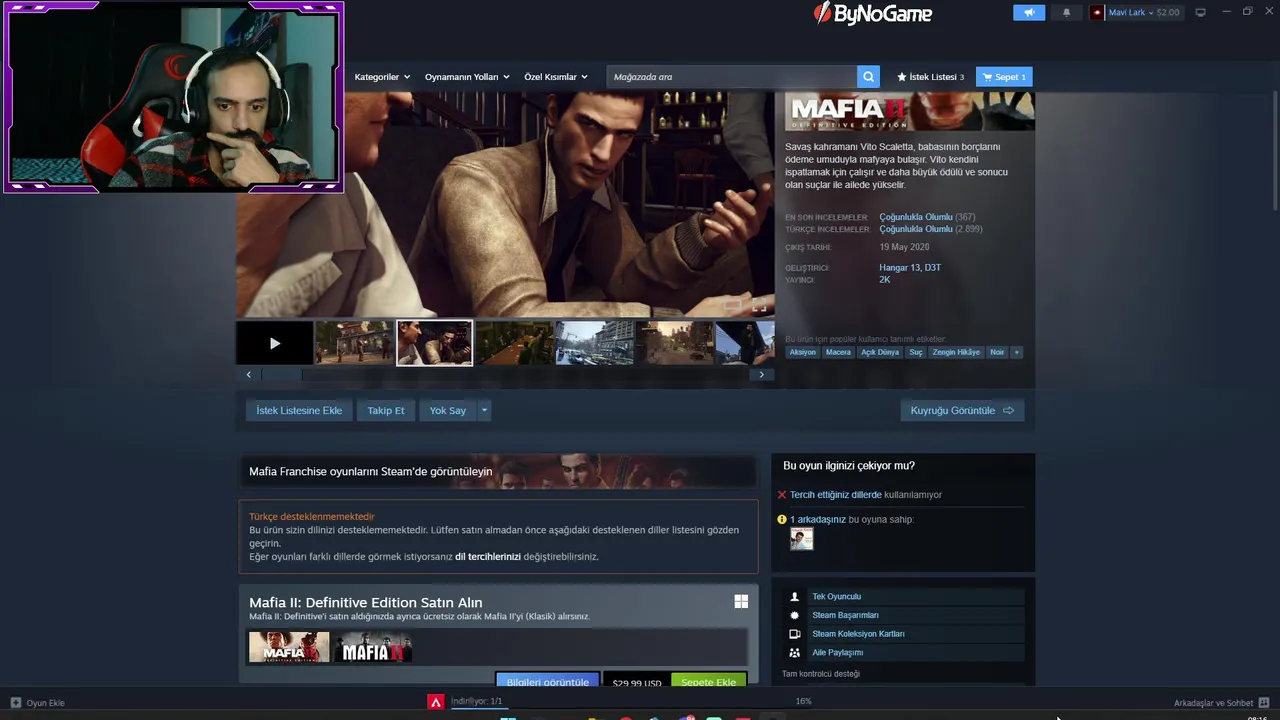Open the announcements megaphone icon
The height and width of the screenshot is (720, 1280).
1028,13
